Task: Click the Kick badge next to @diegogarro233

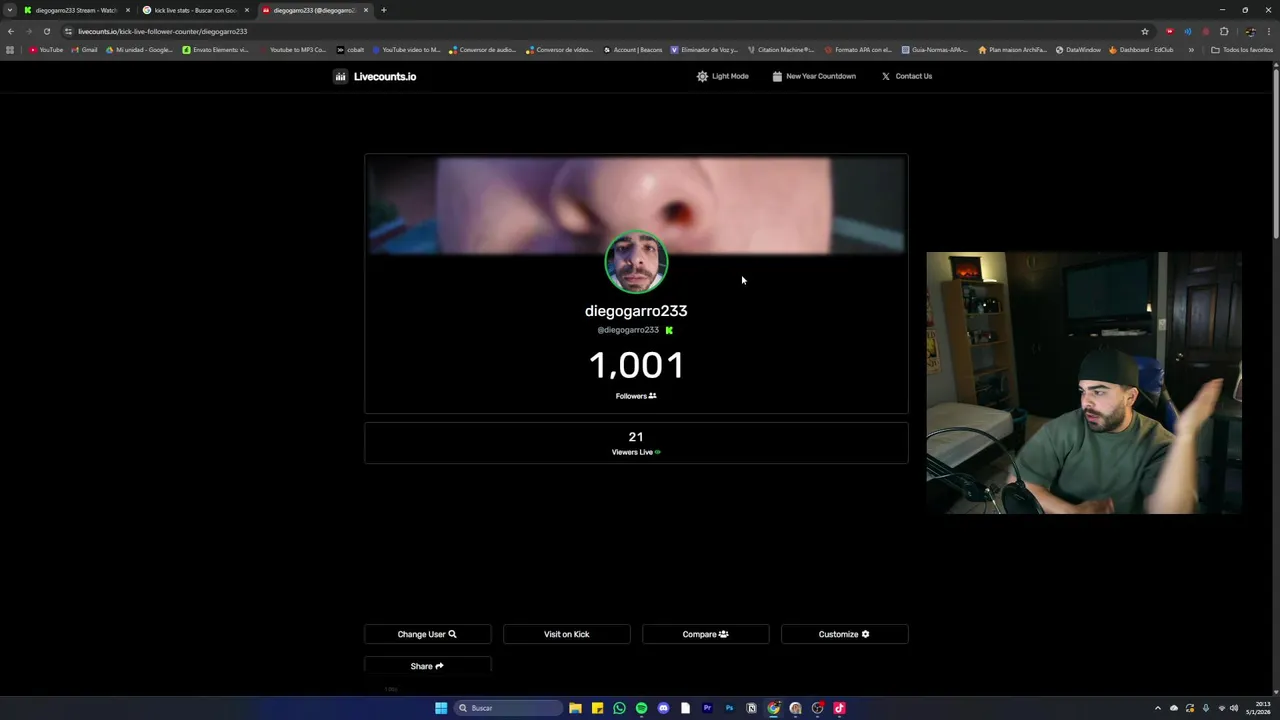Action: (x=669, y=330)
